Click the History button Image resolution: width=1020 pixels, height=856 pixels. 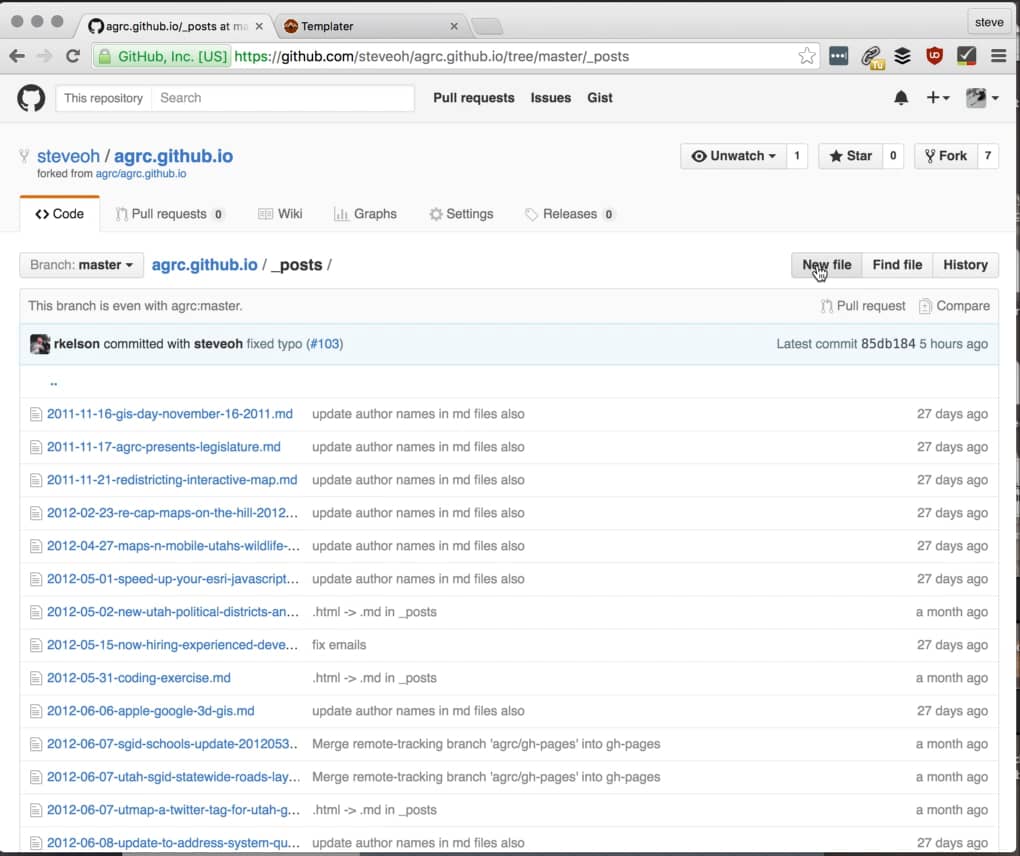965,265
